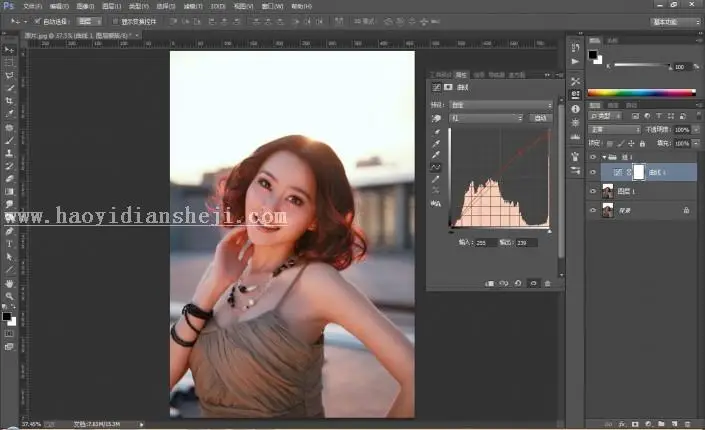Viewport: 705px width, 430px height.
Task: Hide the Curves 1 adjustment layer
Action: coord(593,172)
